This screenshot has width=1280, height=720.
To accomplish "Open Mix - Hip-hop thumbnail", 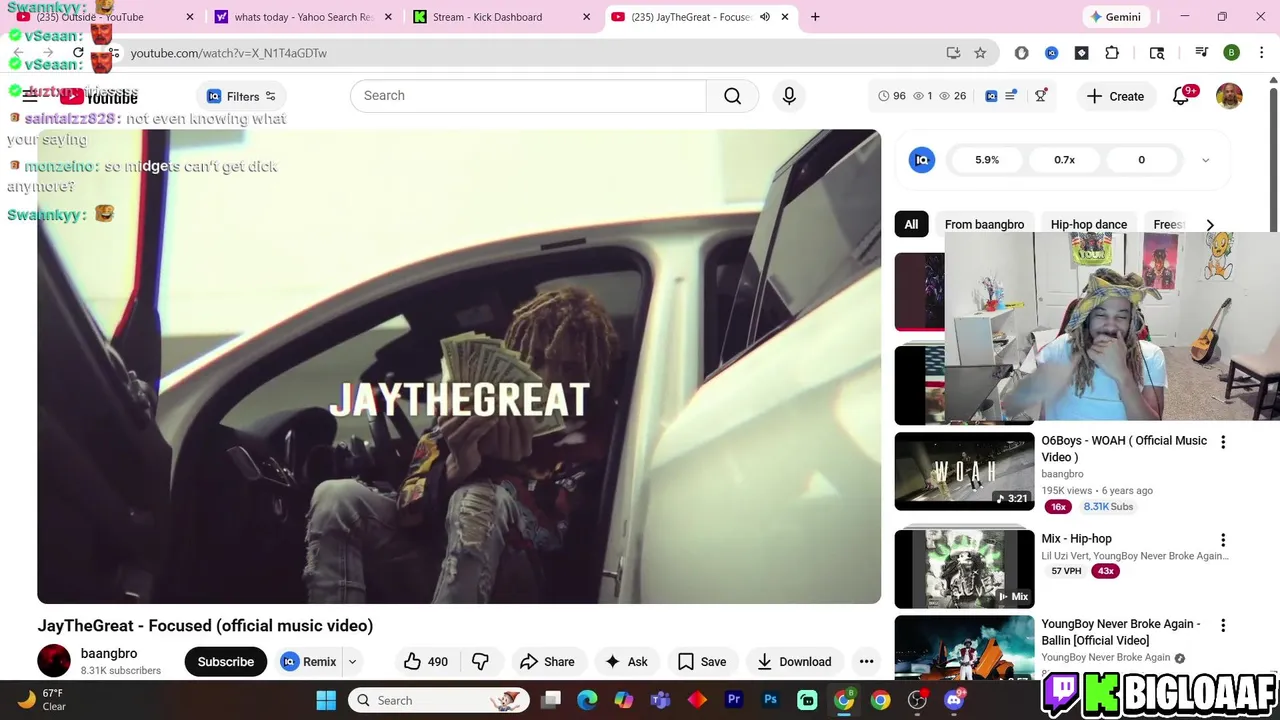I will 964,568.
